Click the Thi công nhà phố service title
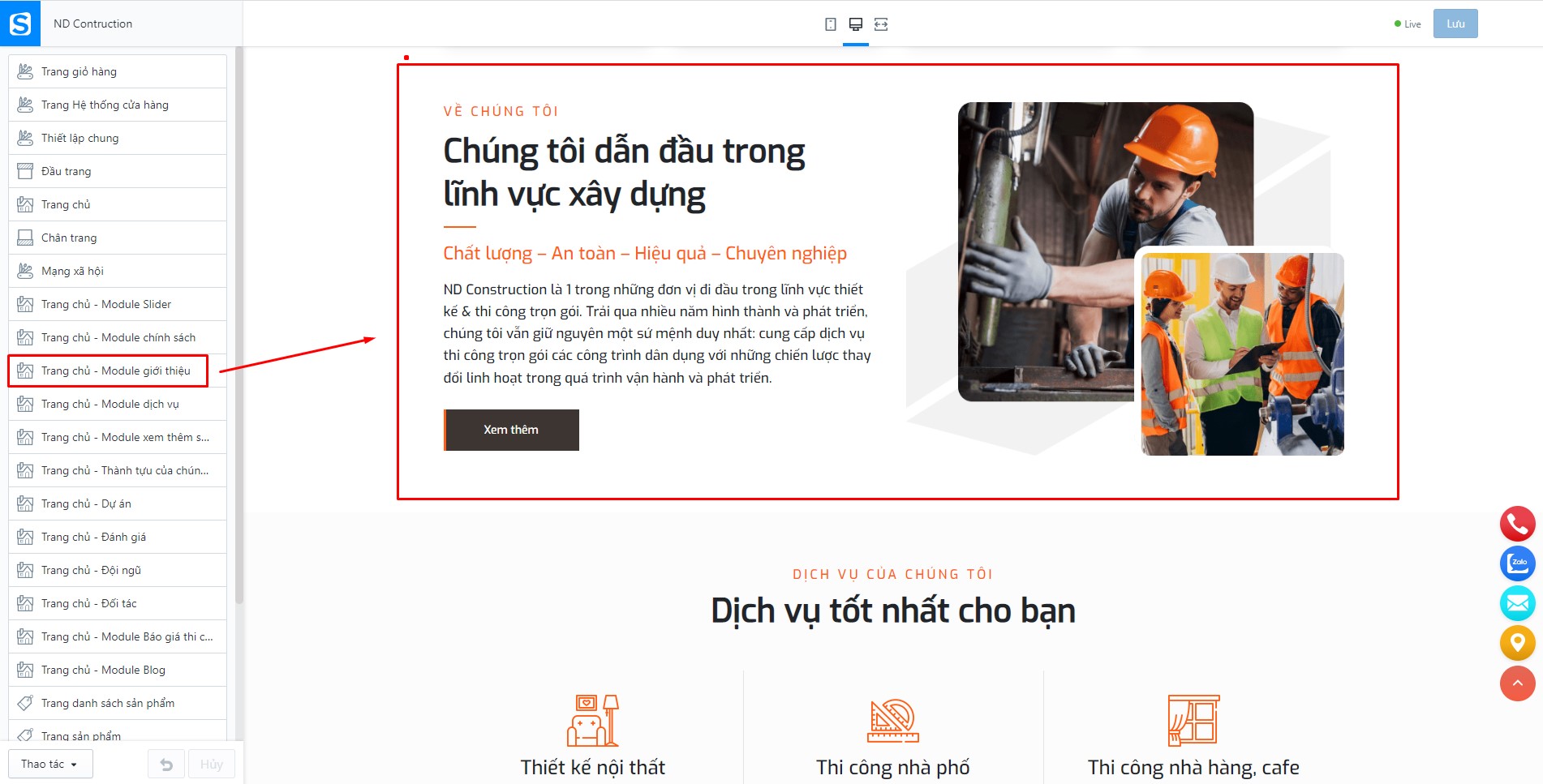The height and width of the screenshot is (784, 1543). [893, 767]
